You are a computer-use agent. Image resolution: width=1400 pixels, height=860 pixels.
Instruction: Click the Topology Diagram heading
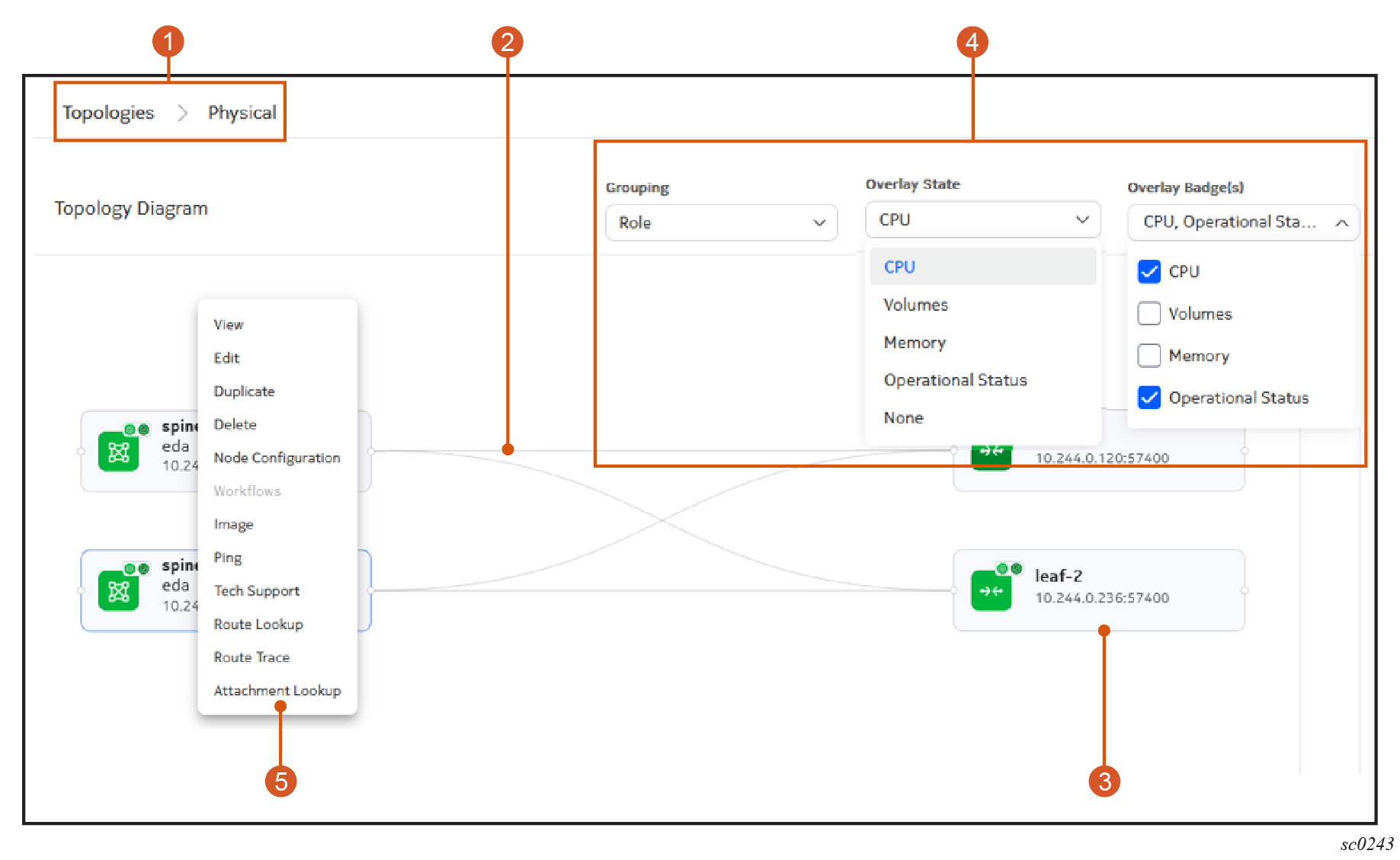point(131,209)
